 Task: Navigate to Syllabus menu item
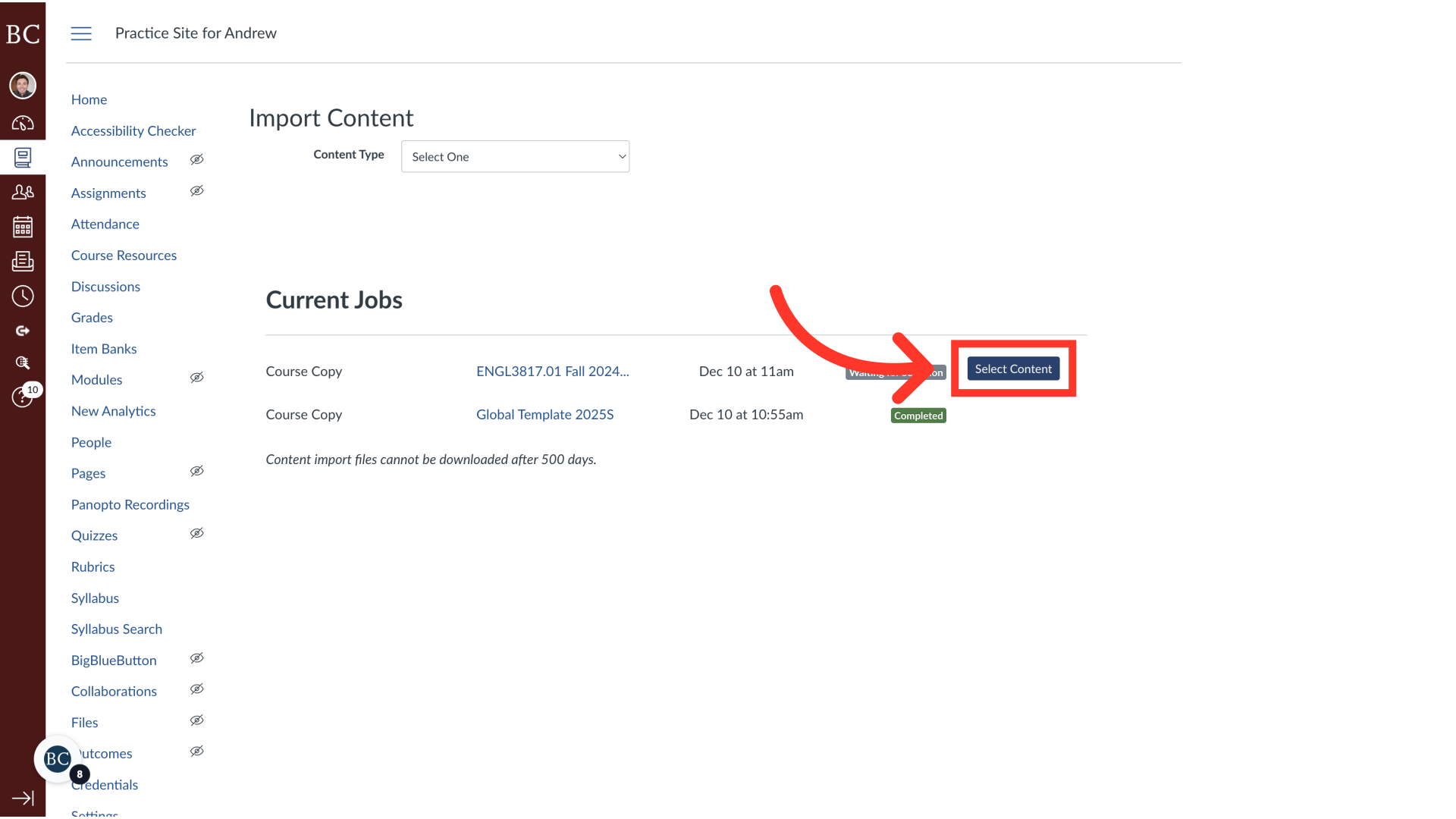click(94, 597)
